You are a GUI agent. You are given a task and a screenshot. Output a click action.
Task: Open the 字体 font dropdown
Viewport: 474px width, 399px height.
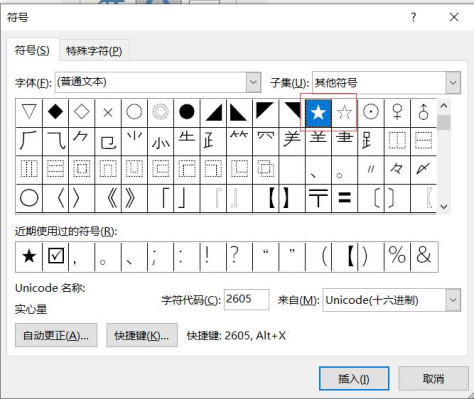point(253,82)
